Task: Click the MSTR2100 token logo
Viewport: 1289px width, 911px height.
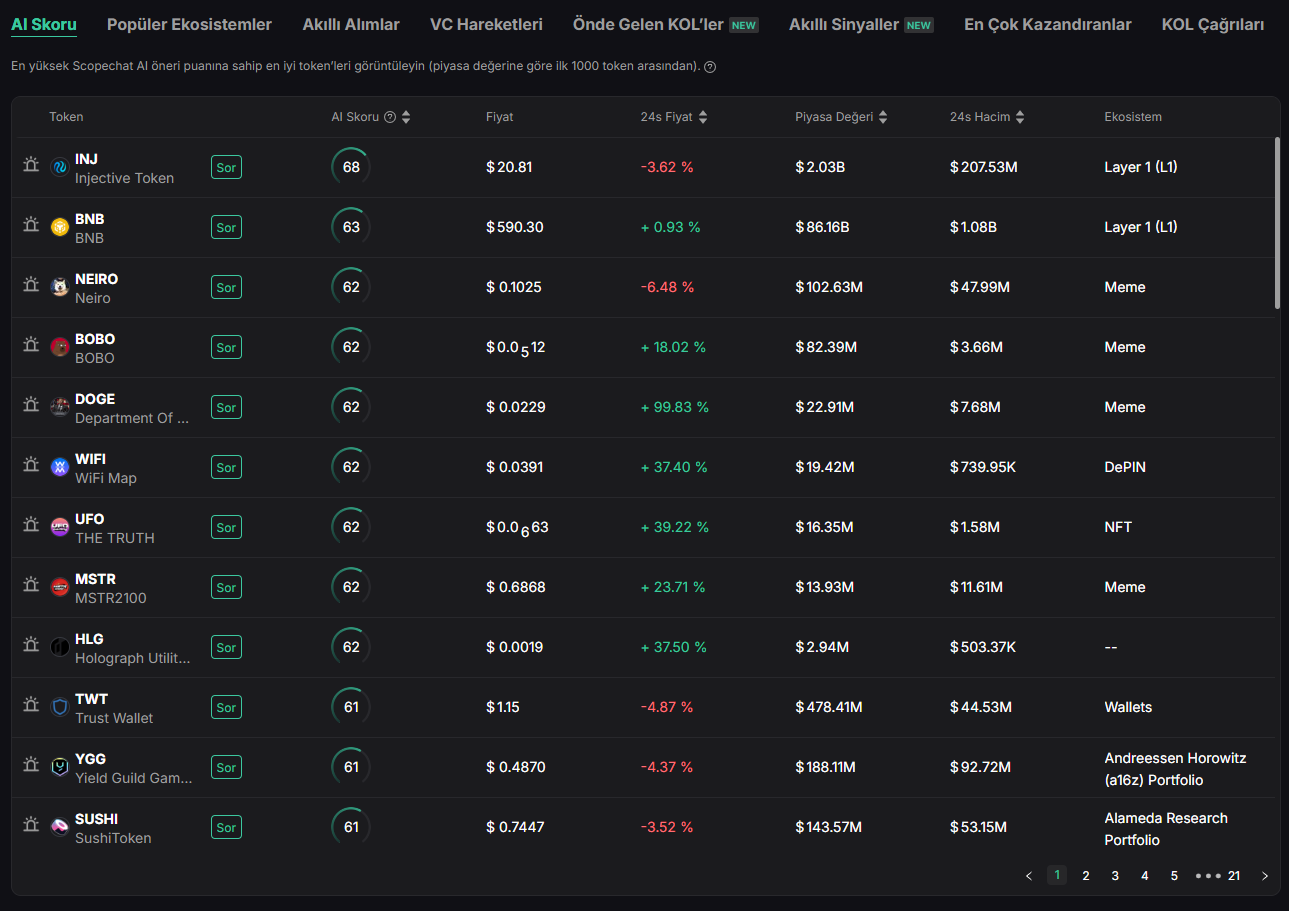Action: [x=60, y=587]
